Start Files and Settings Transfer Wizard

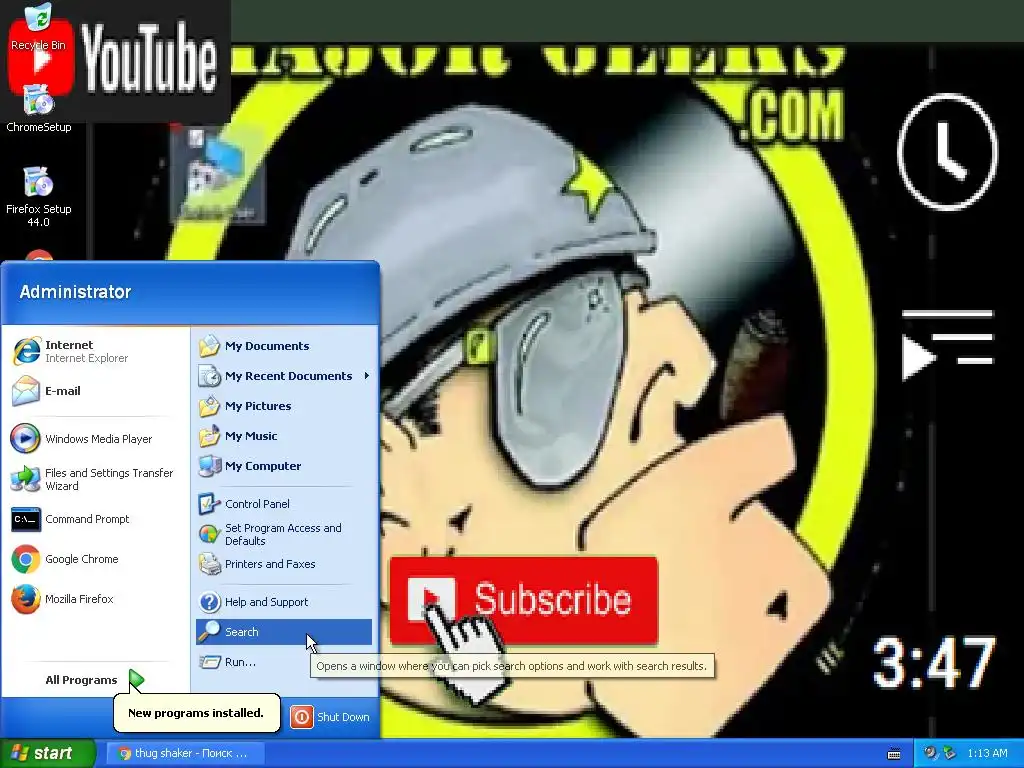[93, 479]
